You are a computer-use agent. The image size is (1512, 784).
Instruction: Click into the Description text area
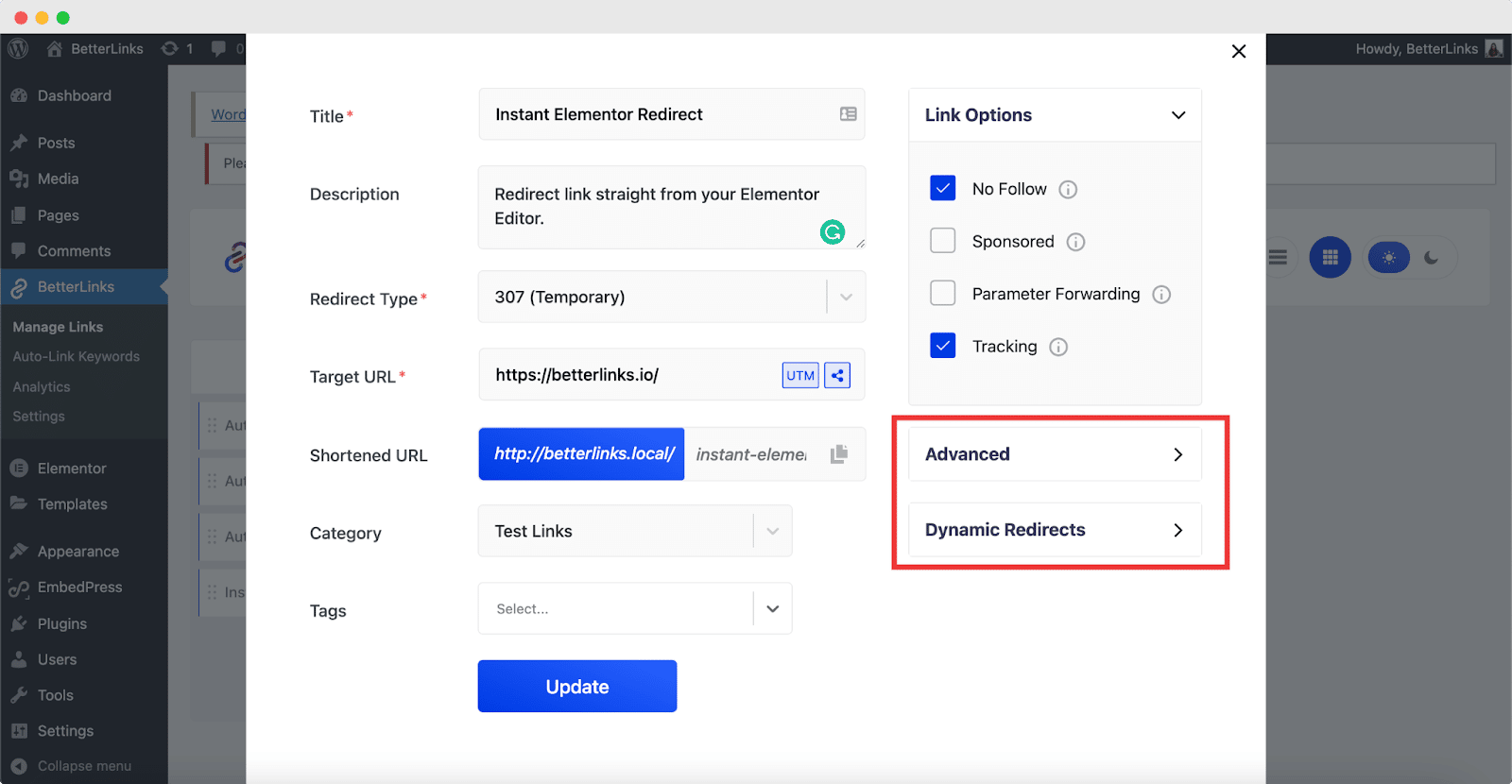point(672,208)
